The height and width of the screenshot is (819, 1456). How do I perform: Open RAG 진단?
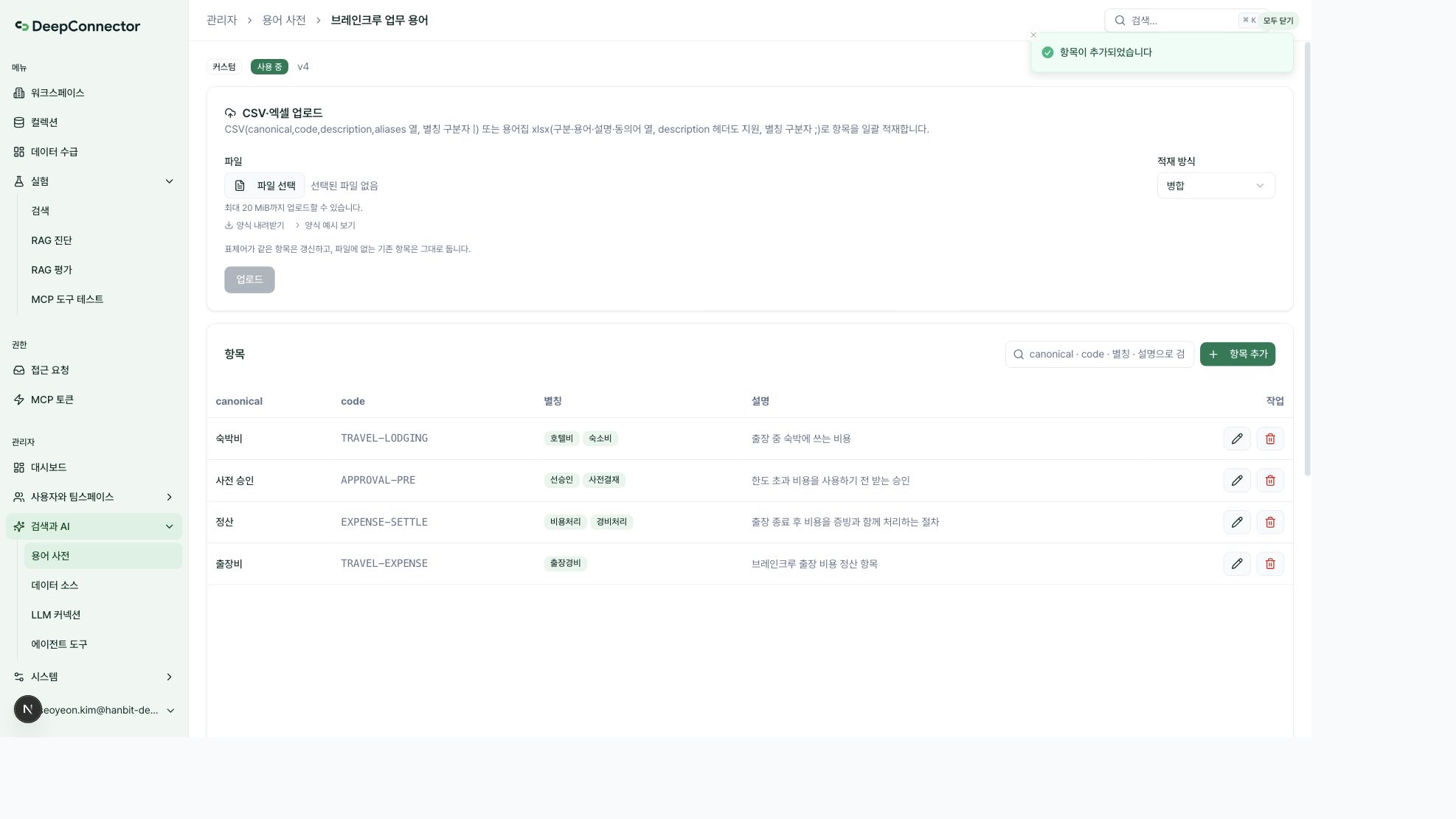point(103,240)
